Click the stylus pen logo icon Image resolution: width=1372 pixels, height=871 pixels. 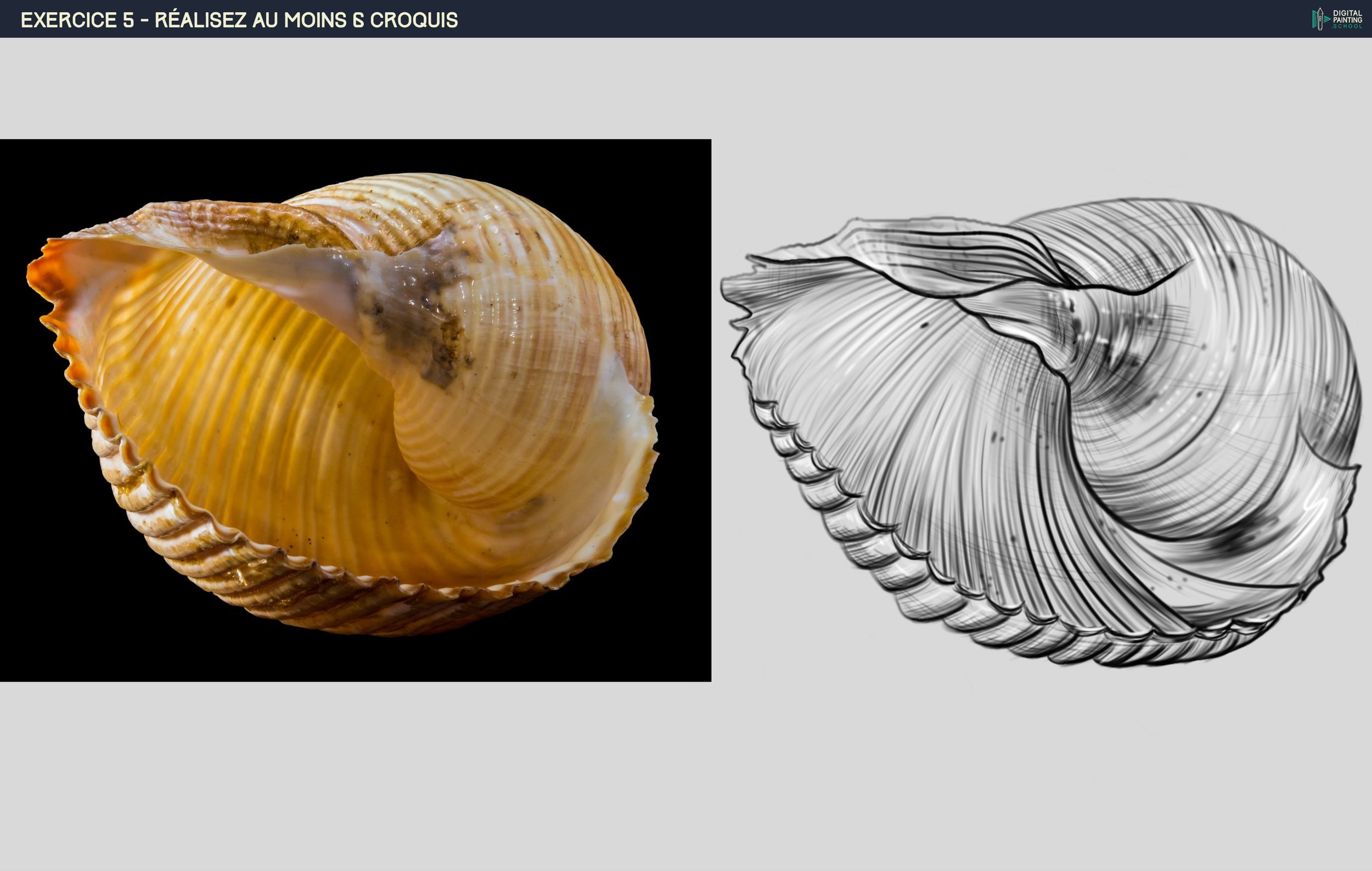click(x=1321, y=18)
